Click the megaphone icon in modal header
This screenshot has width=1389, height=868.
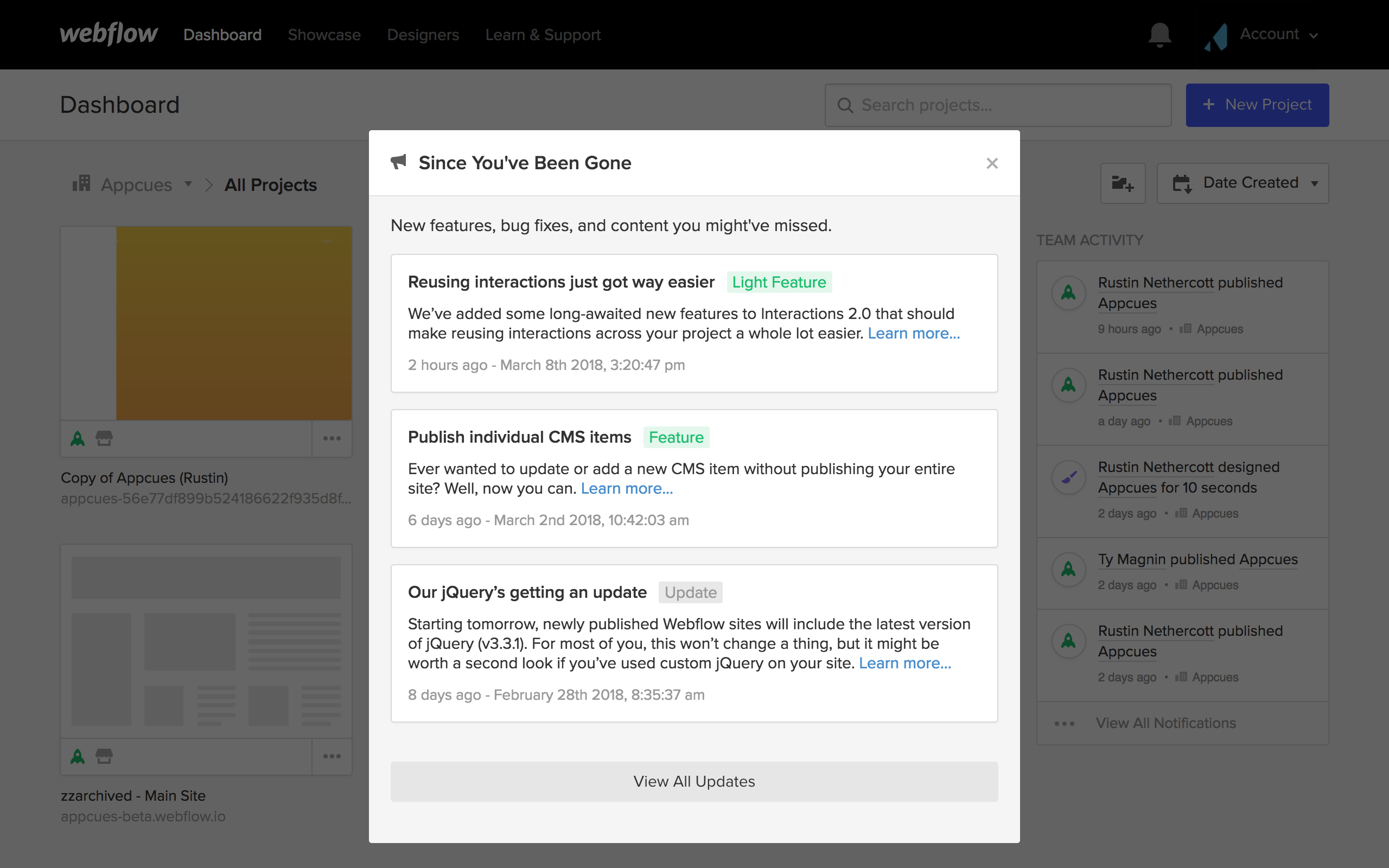[x=398, y=162]
